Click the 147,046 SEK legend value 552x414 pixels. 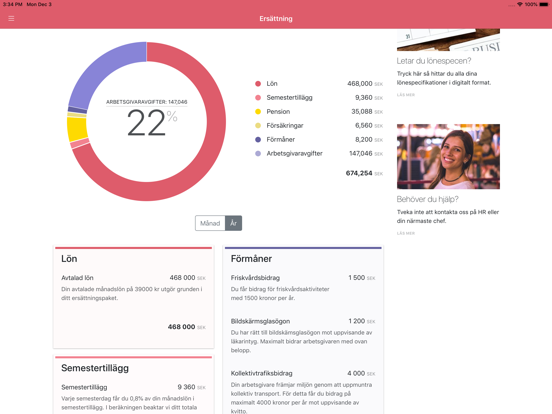[366, 153]
